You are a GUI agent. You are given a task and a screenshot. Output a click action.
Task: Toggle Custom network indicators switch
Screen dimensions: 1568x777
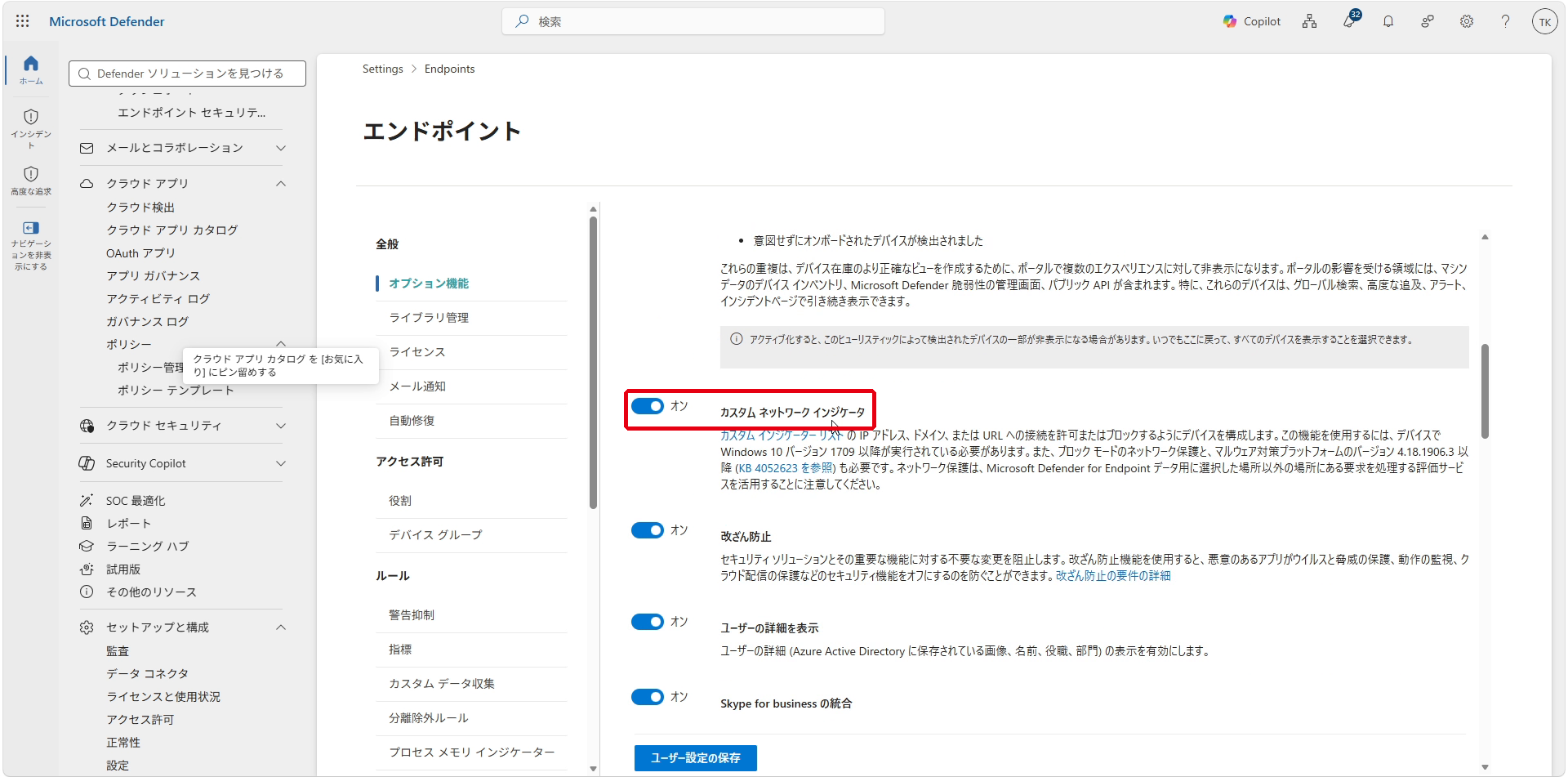[x=648, y=406]
